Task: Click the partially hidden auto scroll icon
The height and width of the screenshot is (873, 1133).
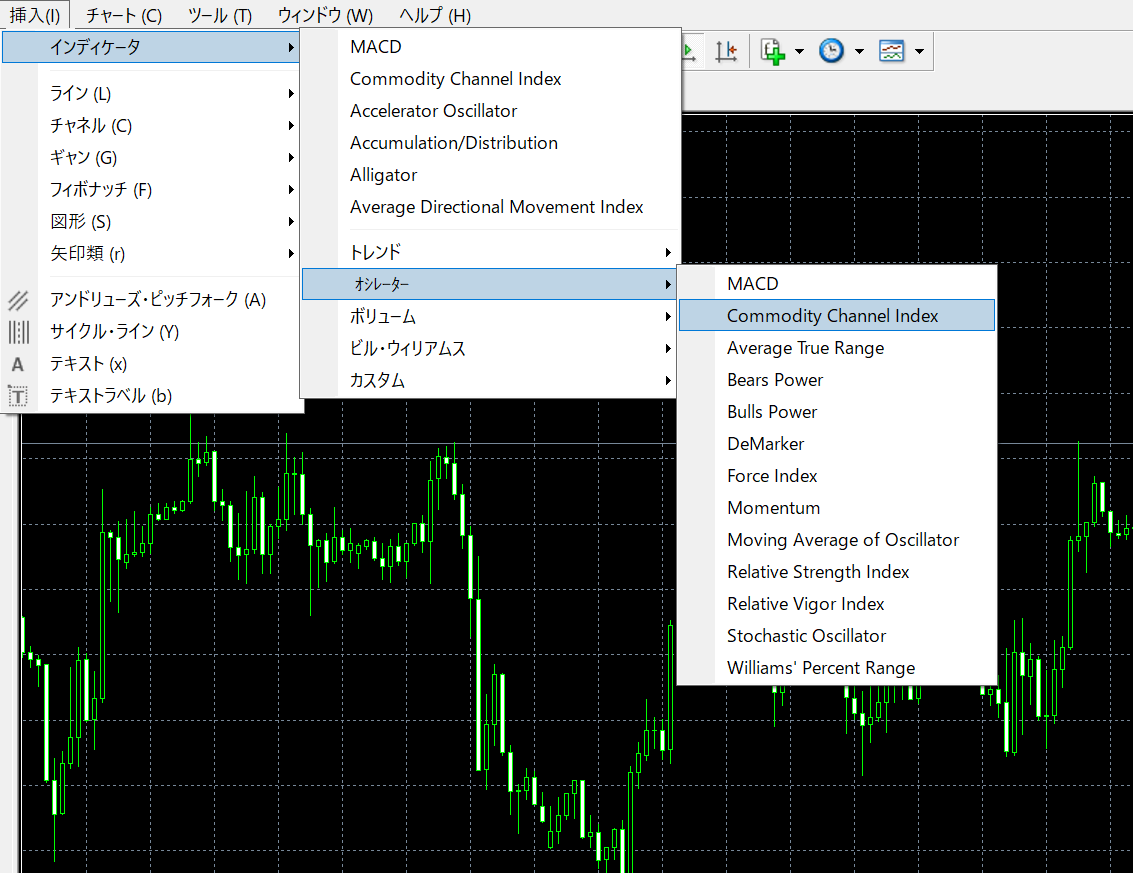Action: 689,51
